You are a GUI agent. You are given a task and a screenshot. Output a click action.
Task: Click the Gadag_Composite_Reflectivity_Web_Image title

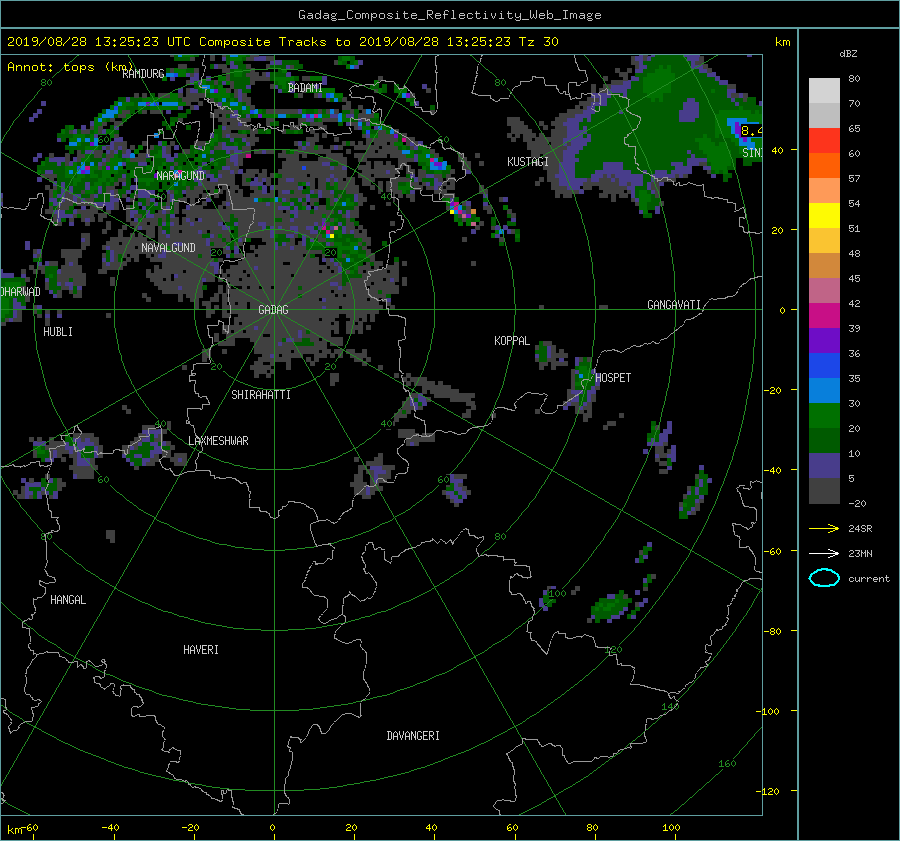tap(449, 15)
